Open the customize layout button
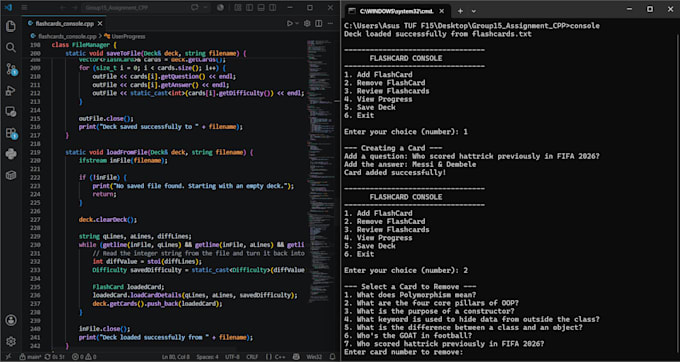The image size is (680, 362). point(238,8)
